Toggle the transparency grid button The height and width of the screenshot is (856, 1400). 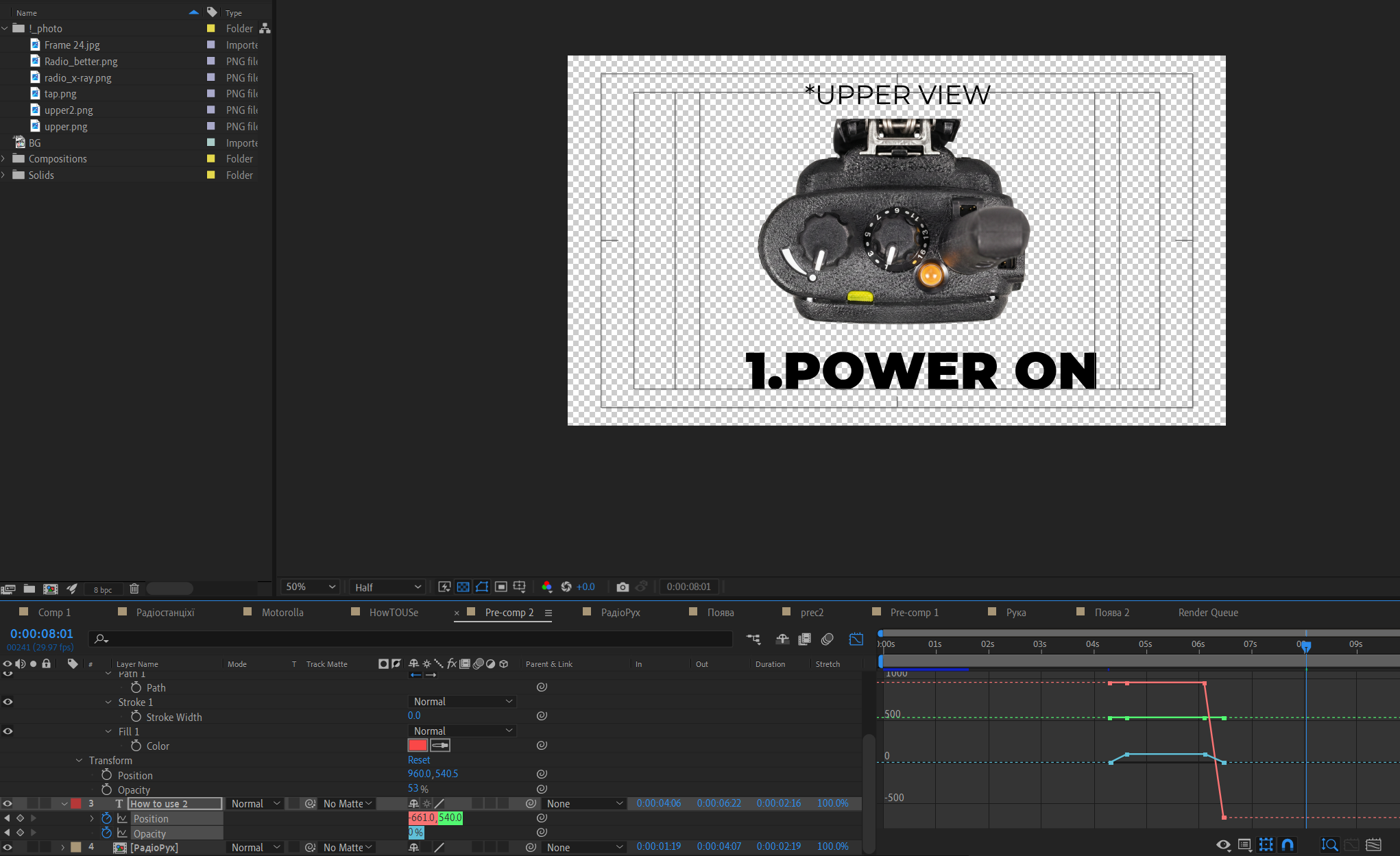463,587
